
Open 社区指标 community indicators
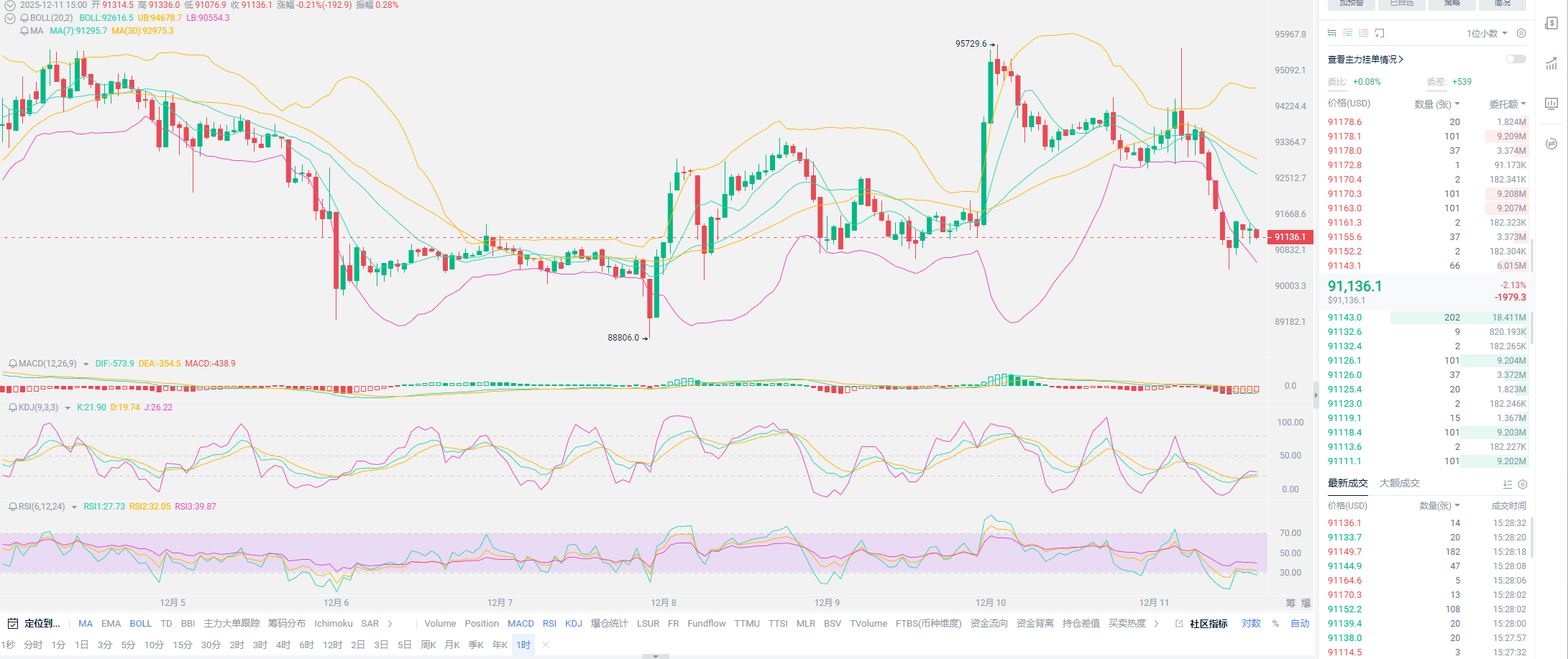1208,623
